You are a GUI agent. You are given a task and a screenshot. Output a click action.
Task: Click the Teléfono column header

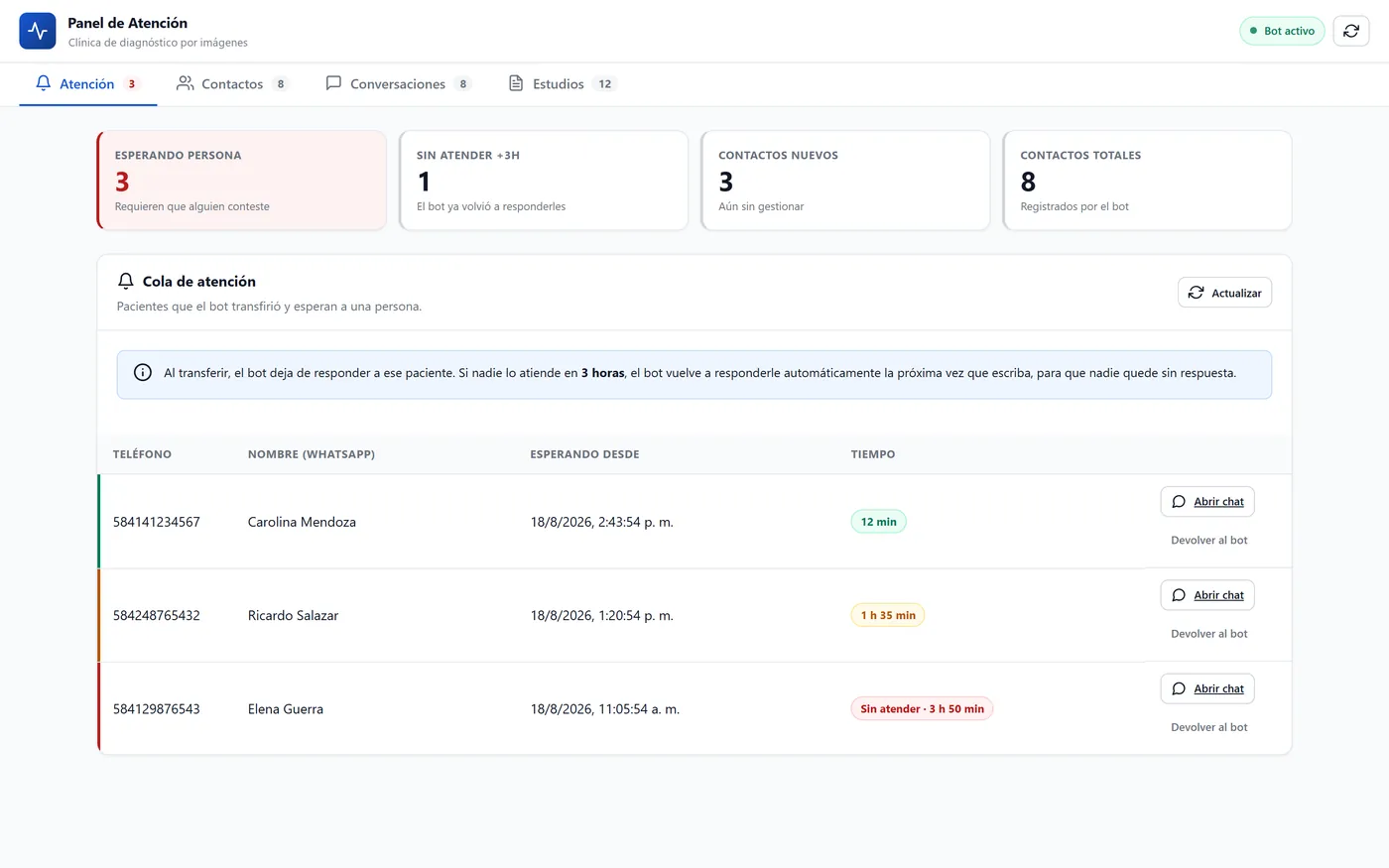pyautogui.click(x=142, y=454)
